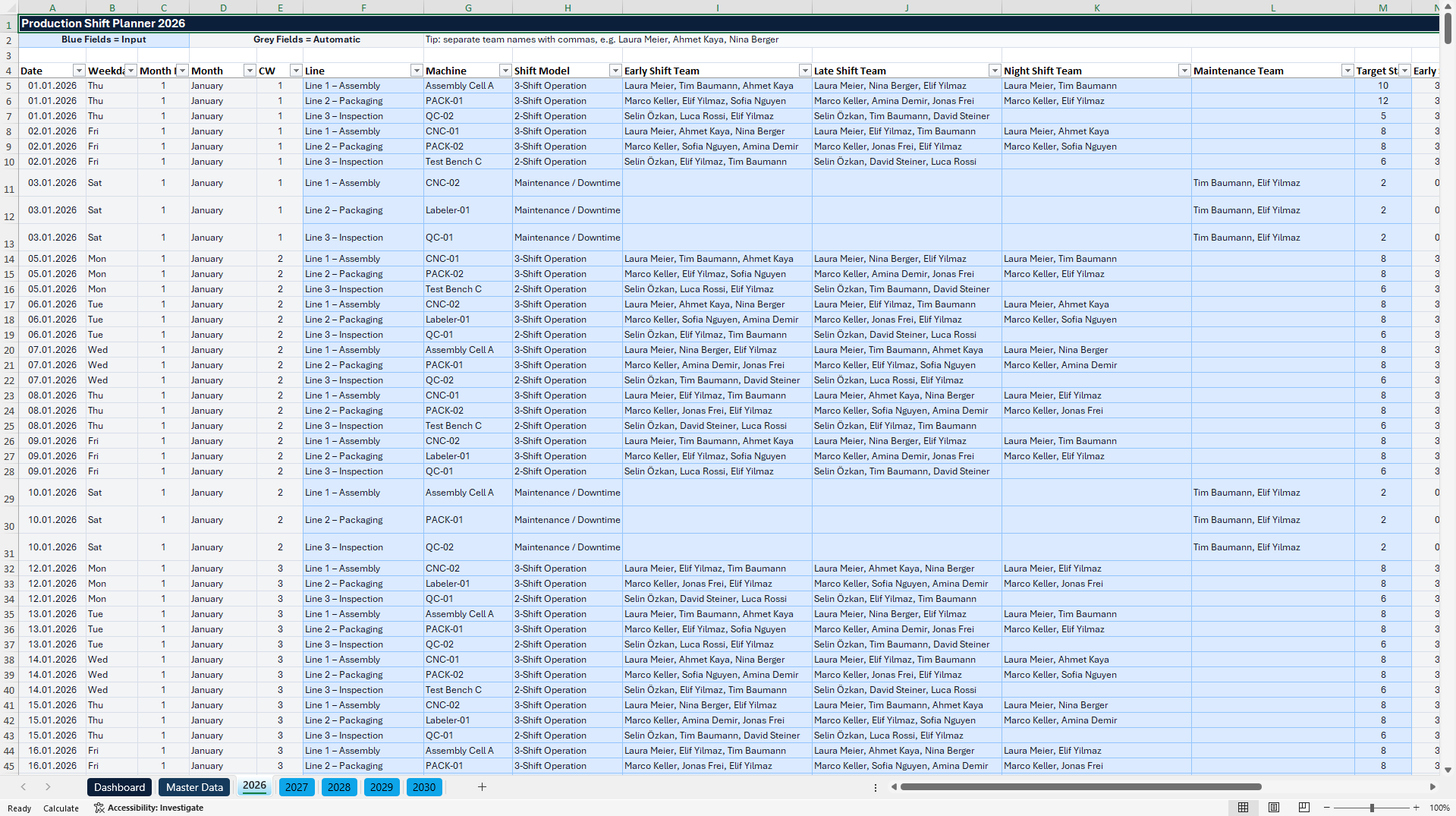Add a new sheet with the plus icon
Screen dimensions: 1456x816
pos(482,787)
